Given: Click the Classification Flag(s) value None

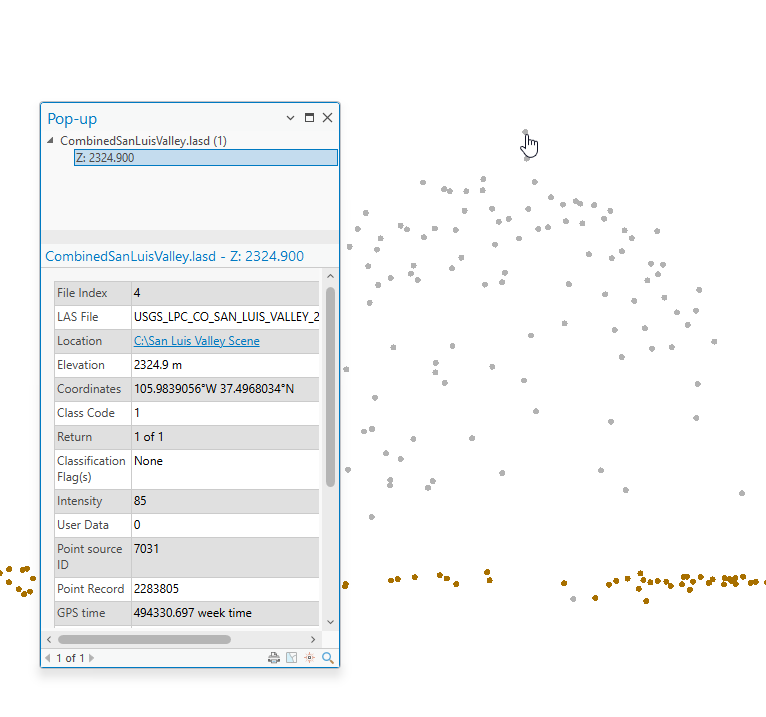Looking at the screenshot, I should 149,461.
